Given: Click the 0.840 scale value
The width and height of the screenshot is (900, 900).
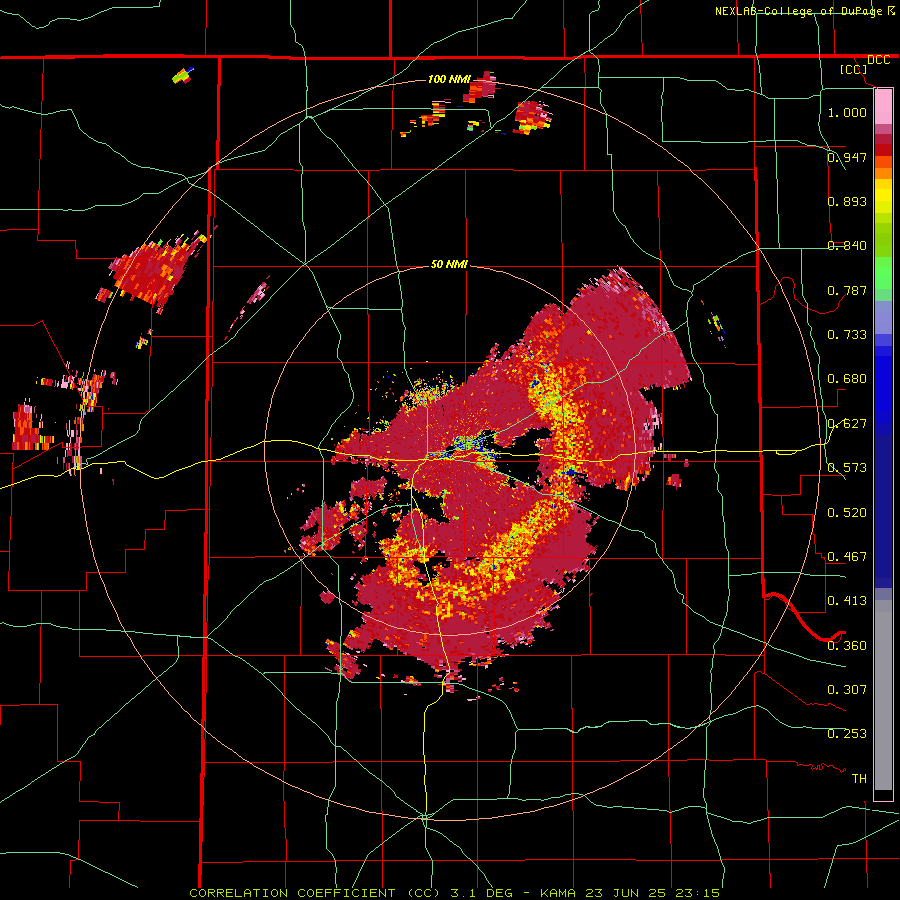Looking at the screenshot, I should point(847,246).
